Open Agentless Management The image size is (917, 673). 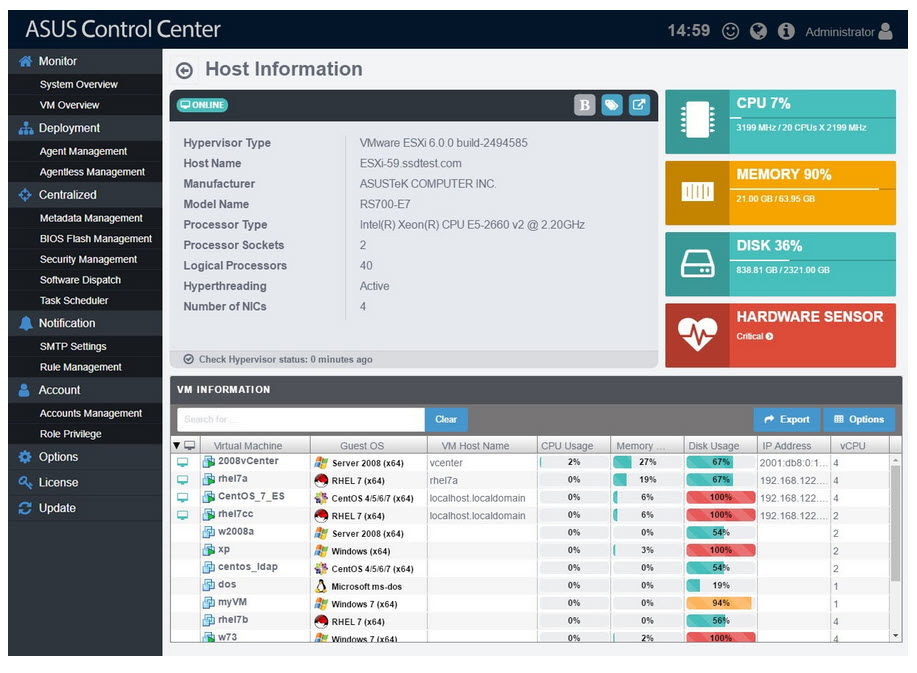click(92, 172)
